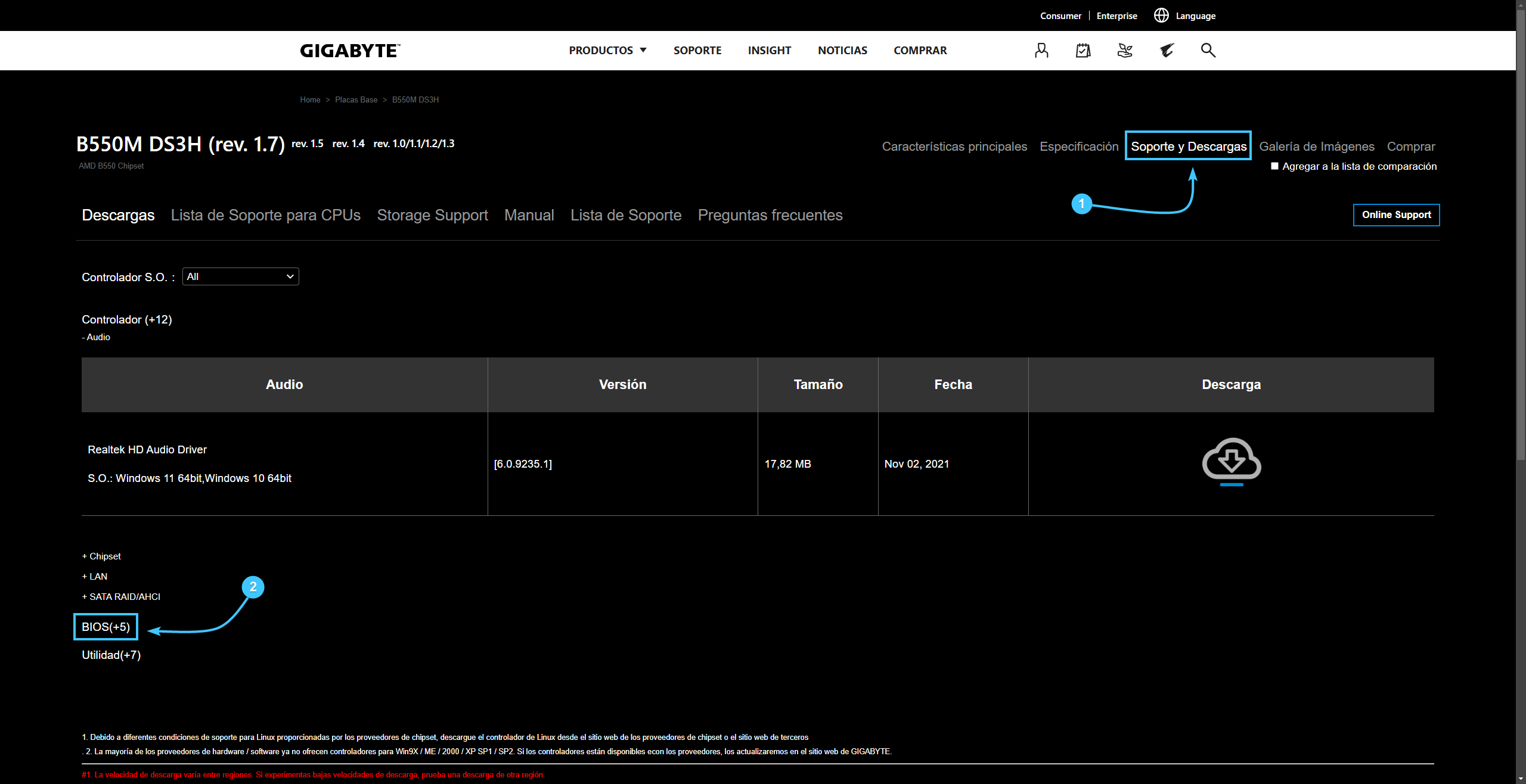
Task: Click the Versión column header
Action: click(622, 385)
